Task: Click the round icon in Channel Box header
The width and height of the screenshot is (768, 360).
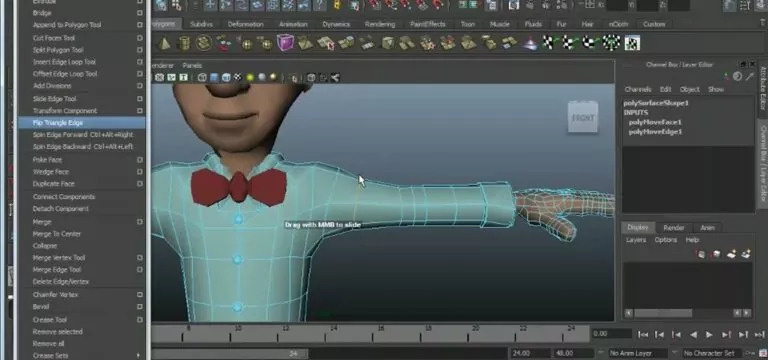Action: tap(738, 76)
